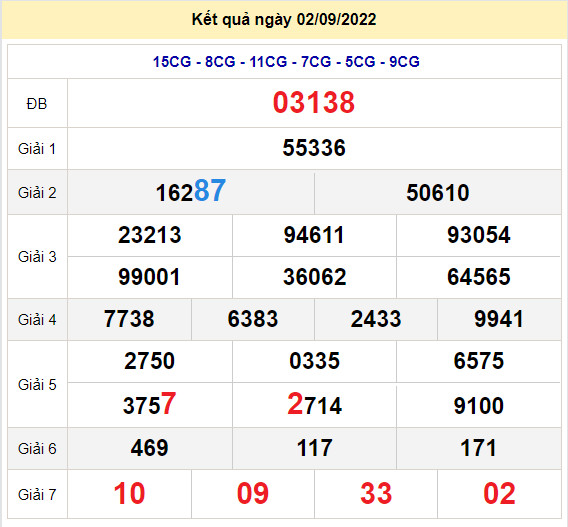Click the Giải 3 number 36062
The image size is (568, 527).
point(314,277)
